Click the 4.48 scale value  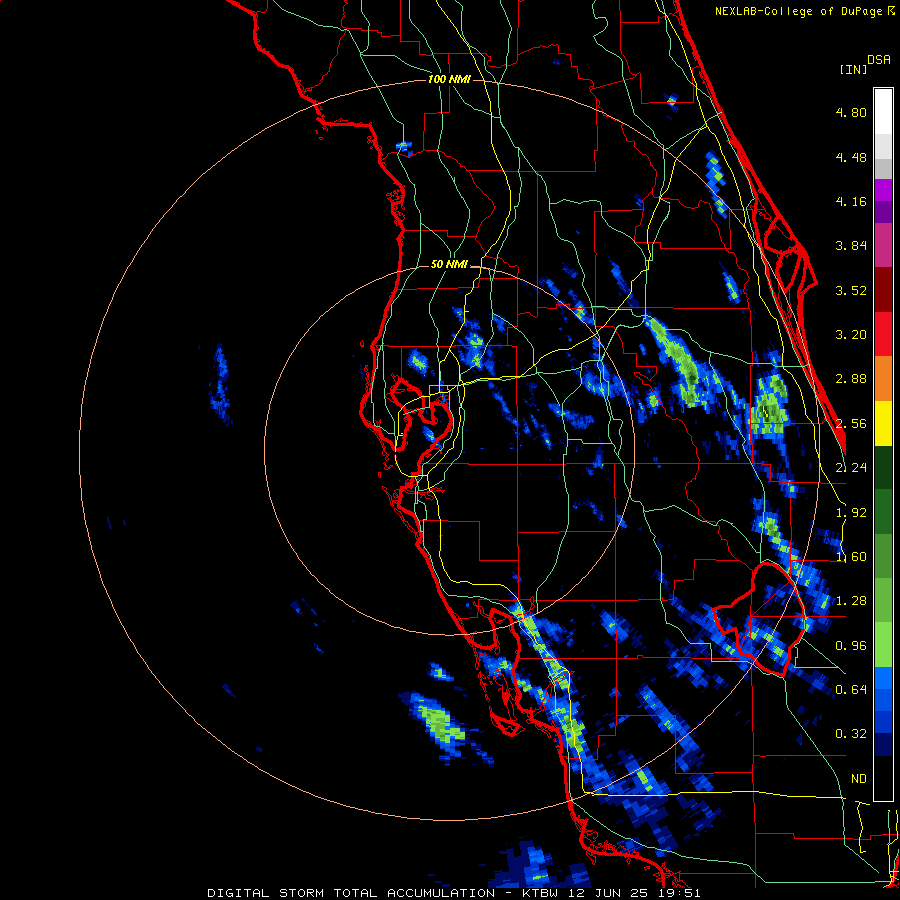pos(851,157)
